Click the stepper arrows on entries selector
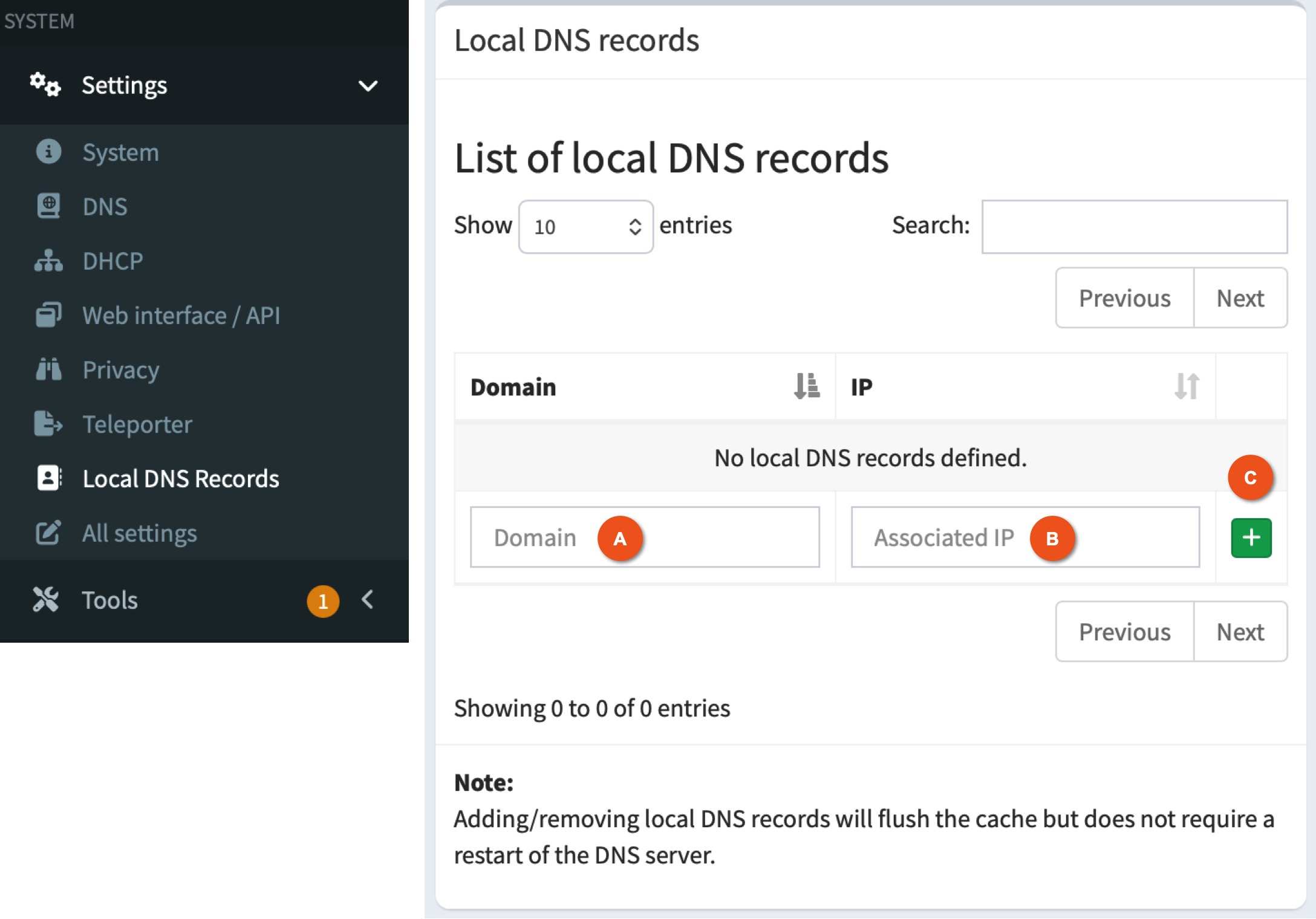Viewport: 1316px width, 919px height. pos(634,227)
